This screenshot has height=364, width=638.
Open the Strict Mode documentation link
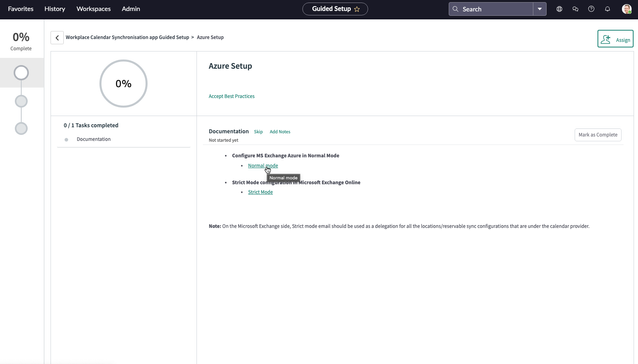click(x=260, y=192)
